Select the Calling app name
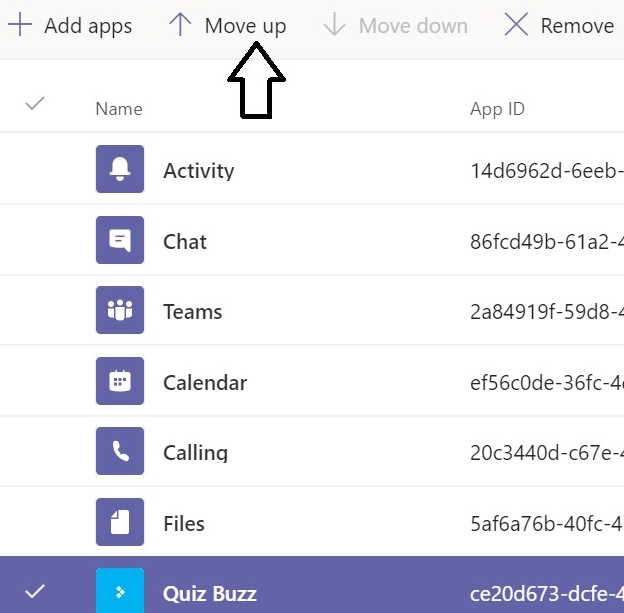Screen dimensions: 624x613 (195, 453)
